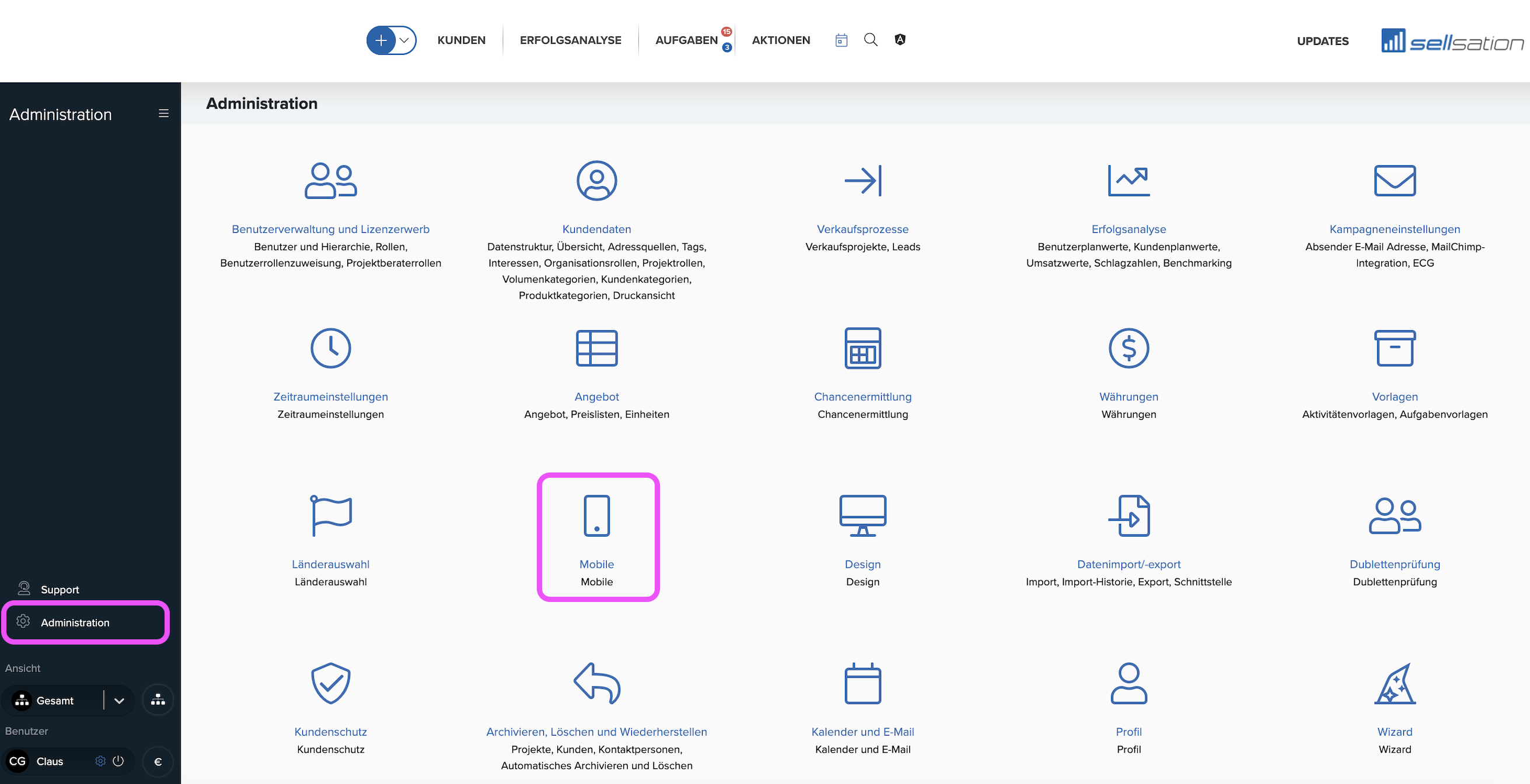Open the AUFGABEN menu

687,40
